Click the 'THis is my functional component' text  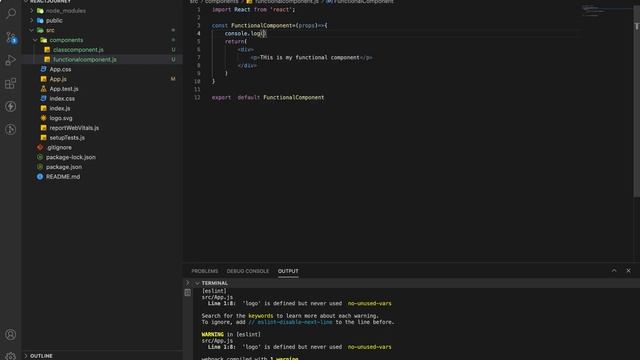click(x=309, y=58)
